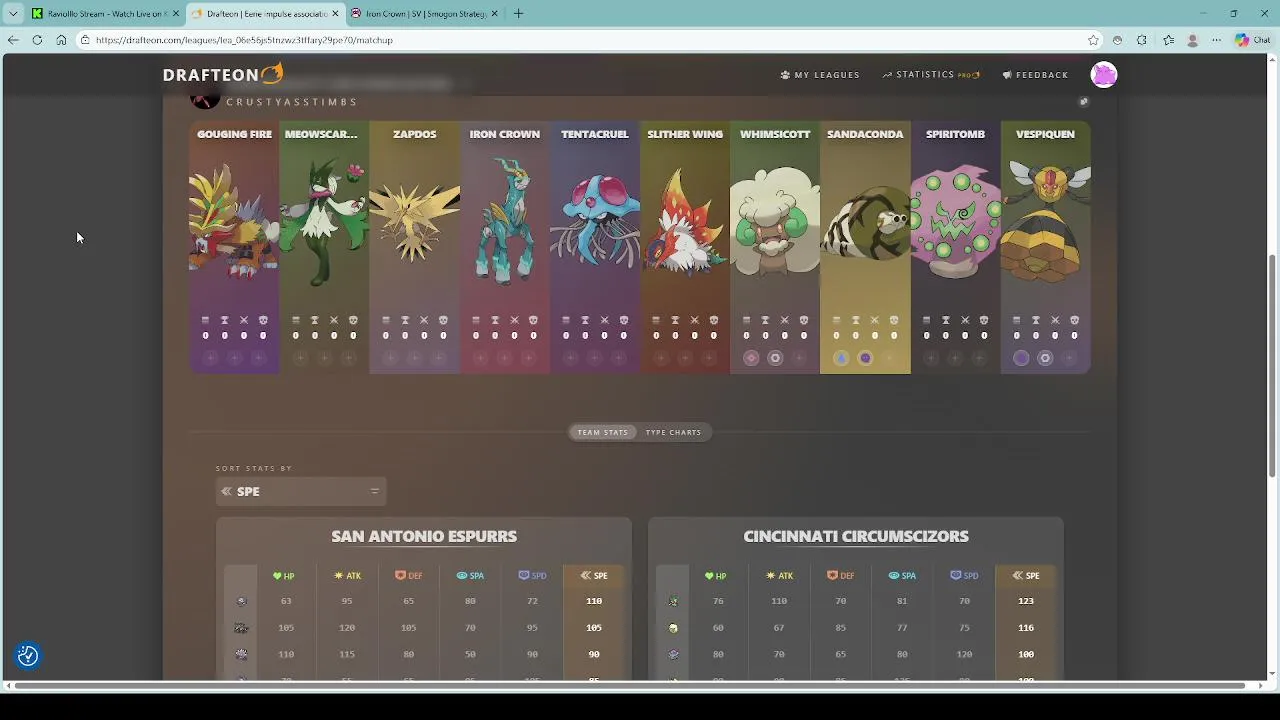Select the Meowscarada card

[x=324, y=248]
